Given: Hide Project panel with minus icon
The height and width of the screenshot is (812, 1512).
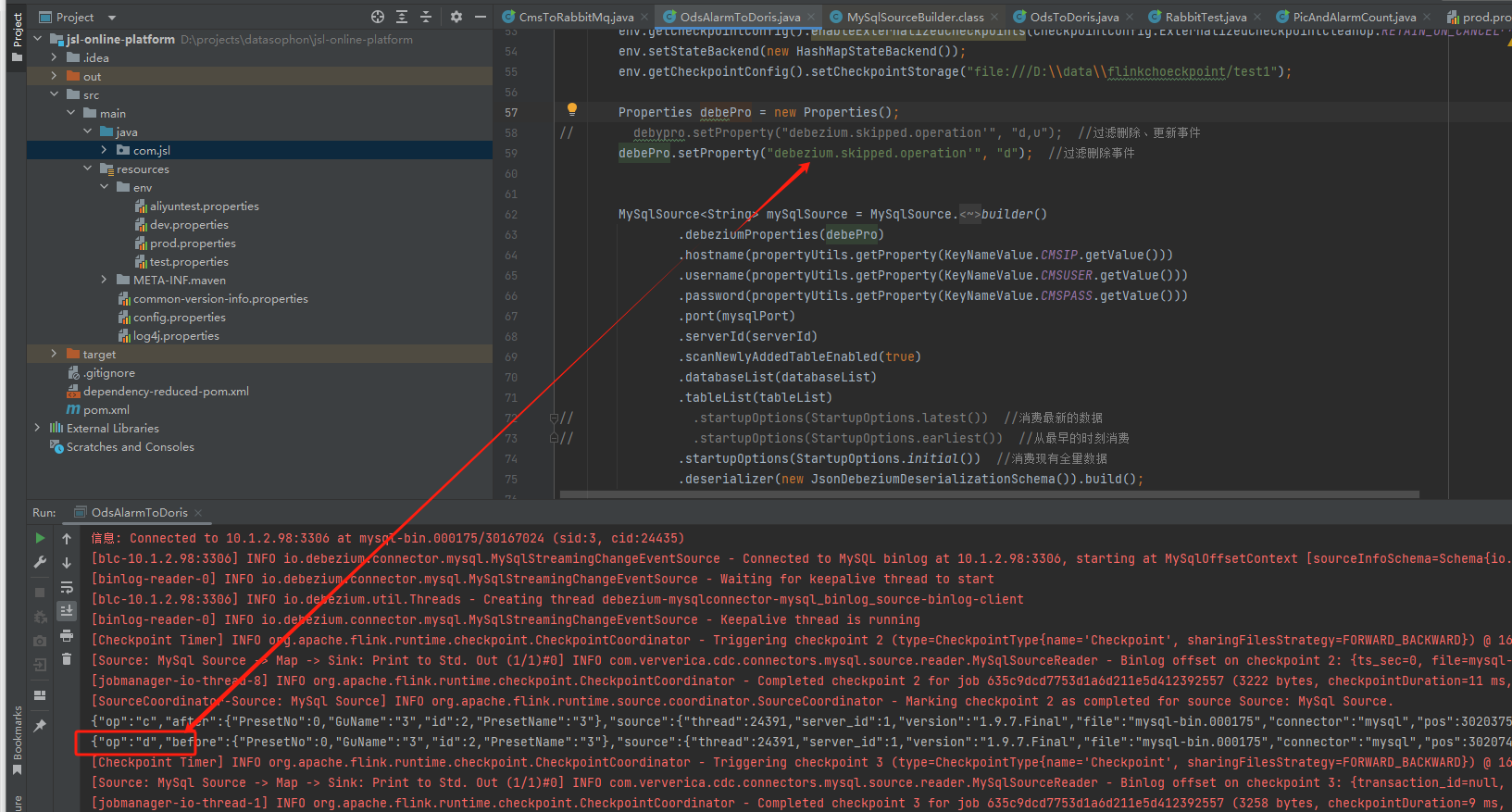Looking at the screenshot, I should (x=481, y=17).
